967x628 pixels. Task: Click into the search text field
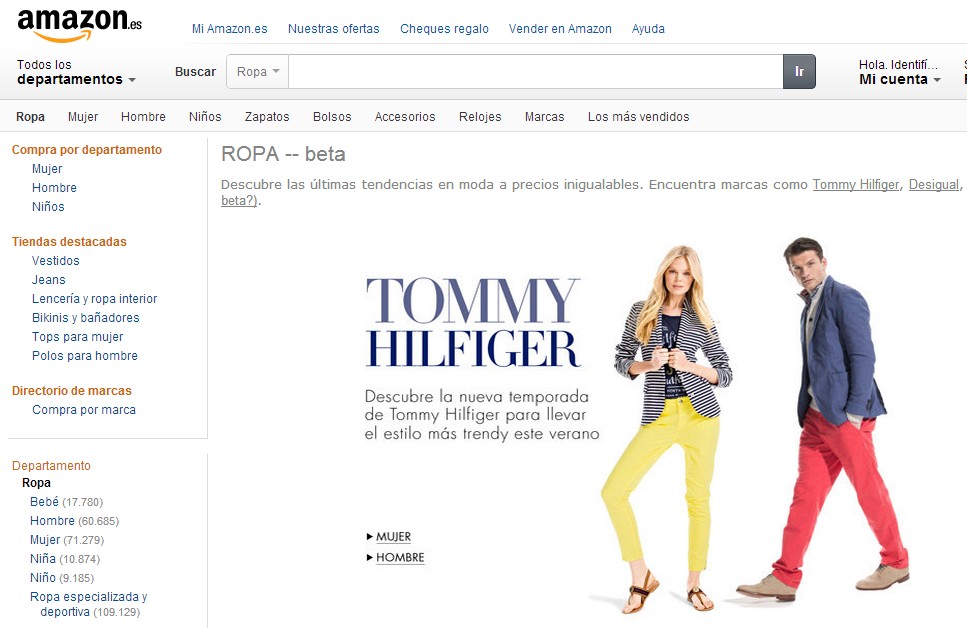[535, 72]
